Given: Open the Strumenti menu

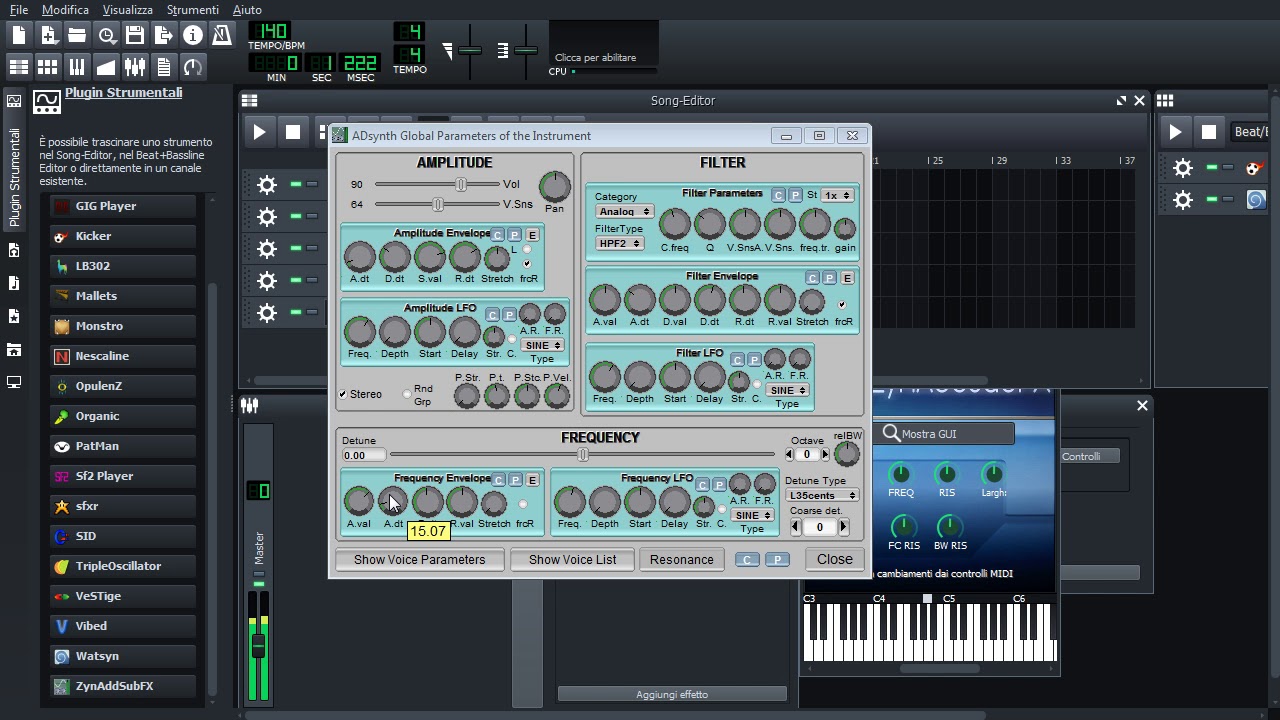Looking at the screenshot, I should 192,9.
